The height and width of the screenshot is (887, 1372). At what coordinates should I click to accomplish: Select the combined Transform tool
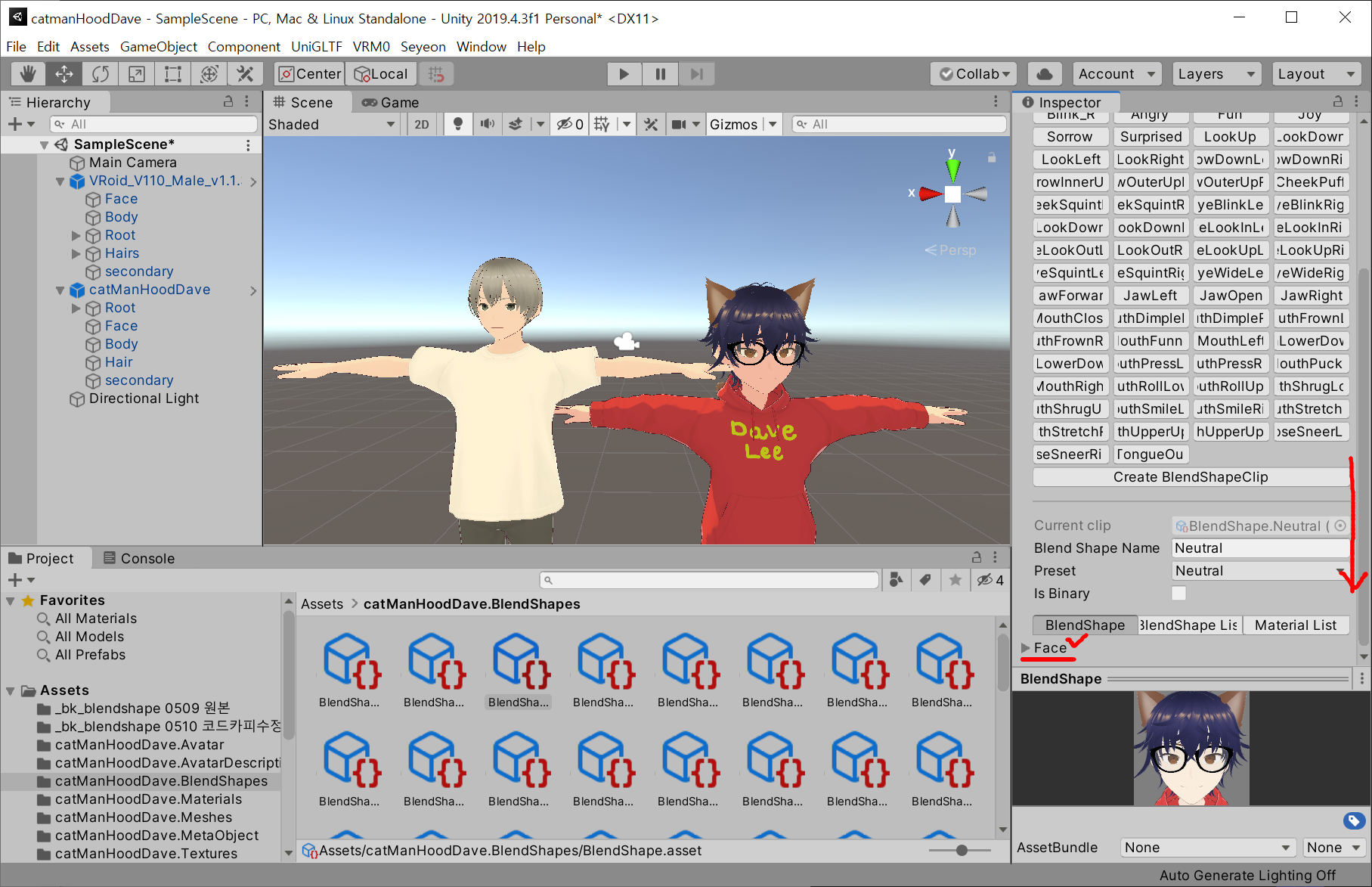(x=209, y=74)
